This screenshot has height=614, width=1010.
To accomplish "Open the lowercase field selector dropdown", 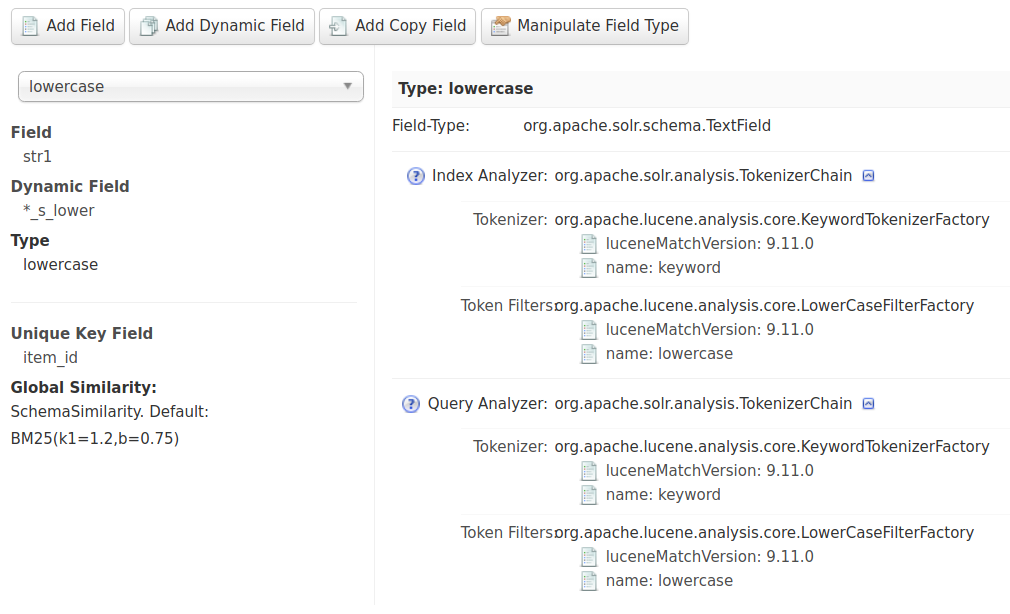I will pos(190,87).
